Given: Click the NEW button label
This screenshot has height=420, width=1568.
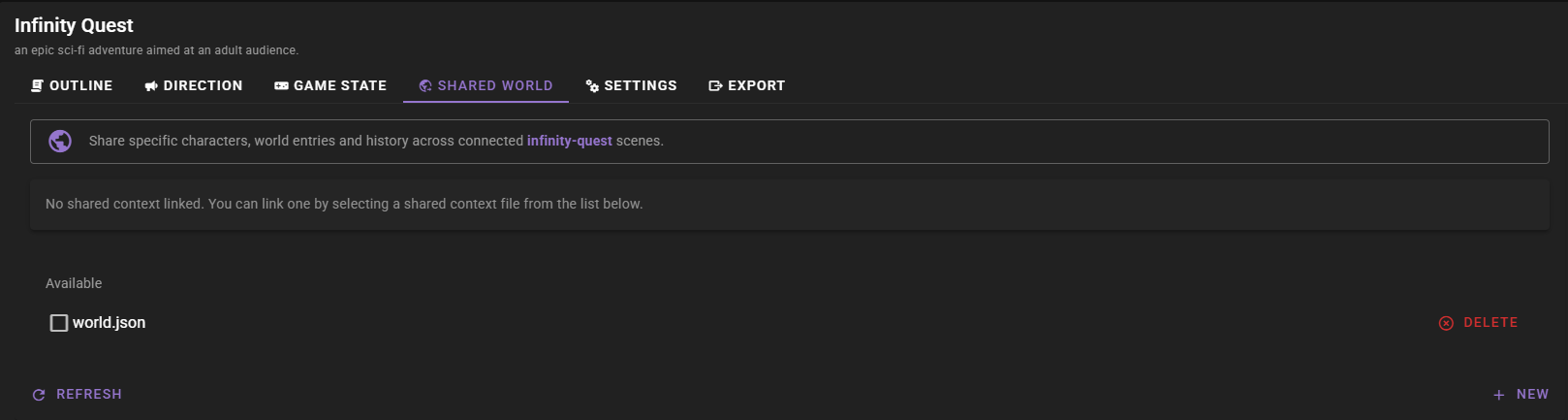Looking at the screenshot, I should pos(1532,395).
